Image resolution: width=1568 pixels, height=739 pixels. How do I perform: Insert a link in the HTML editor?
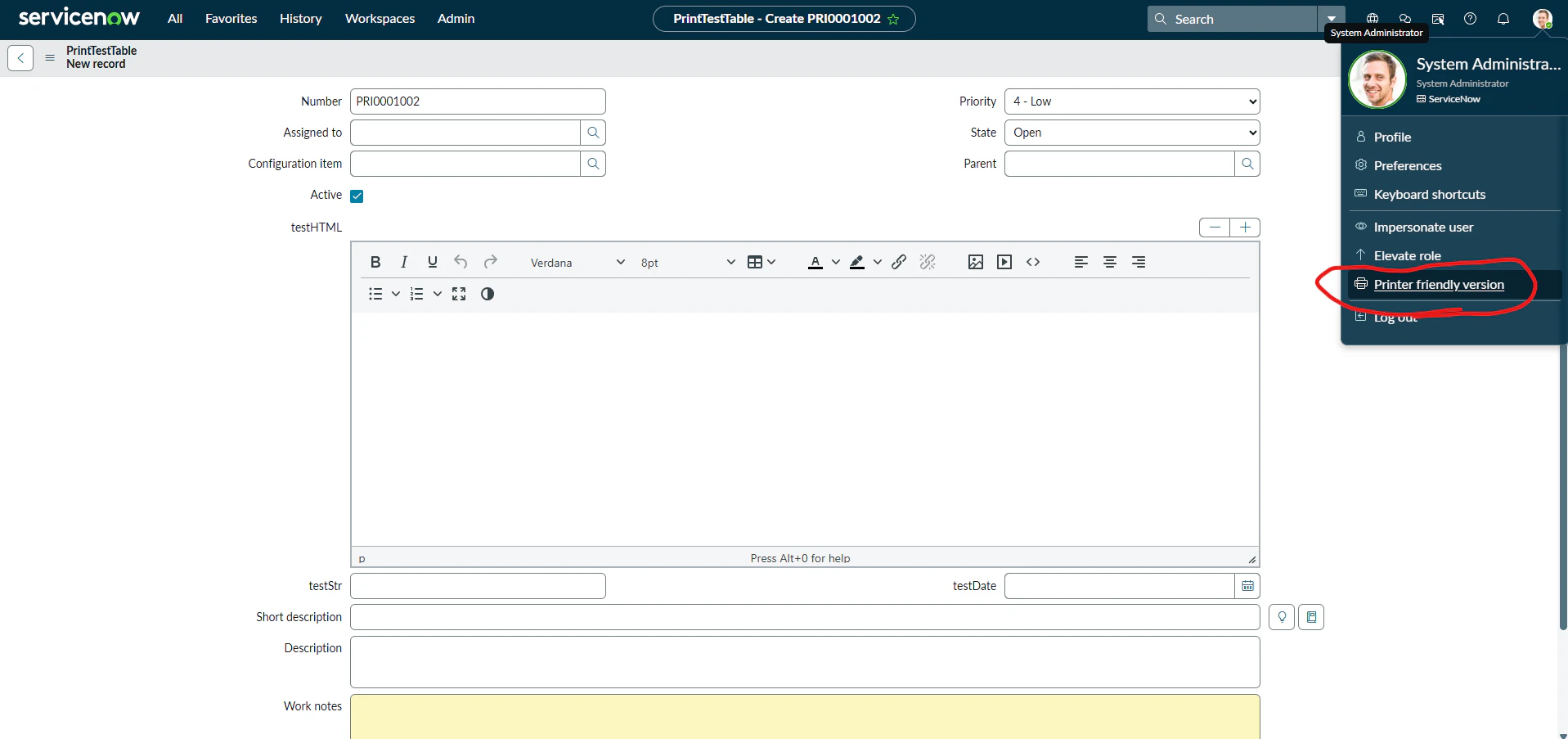tap(899, 262)
